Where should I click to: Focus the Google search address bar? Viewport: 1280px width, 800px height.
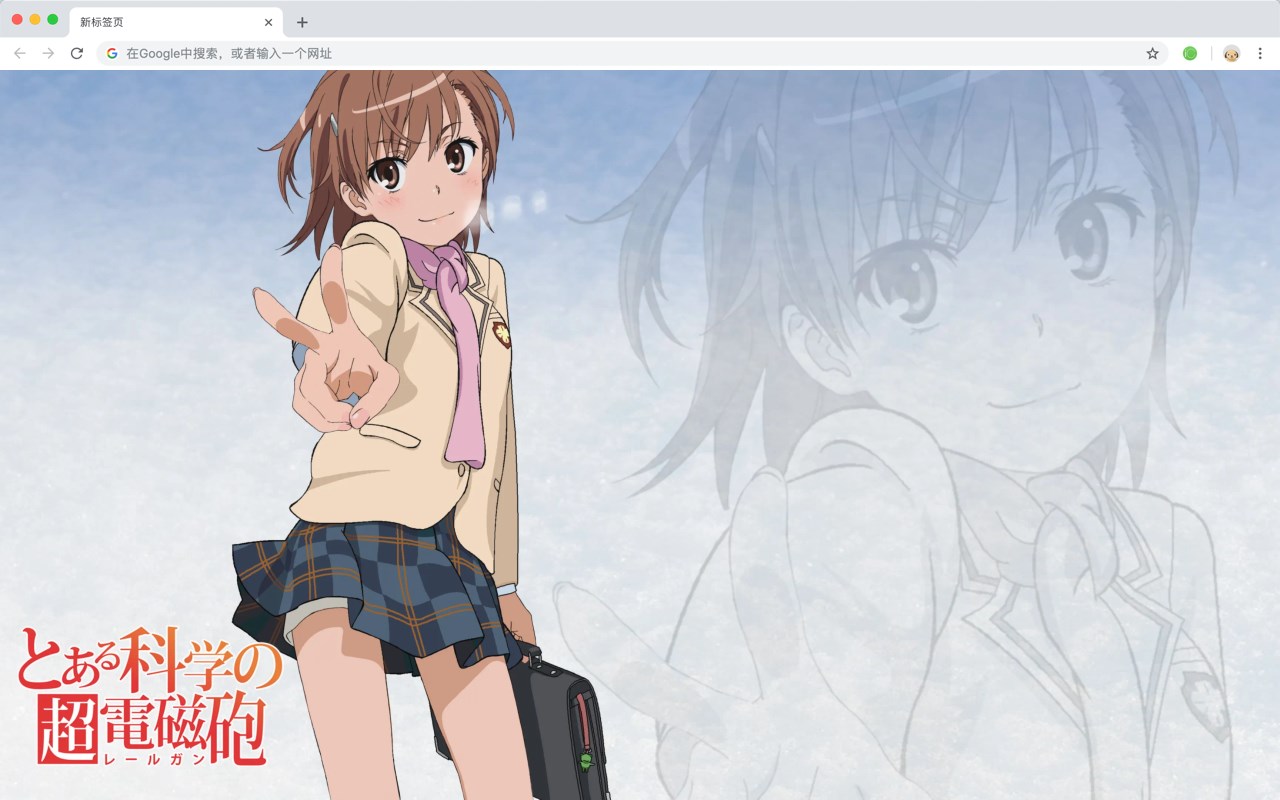632,53
